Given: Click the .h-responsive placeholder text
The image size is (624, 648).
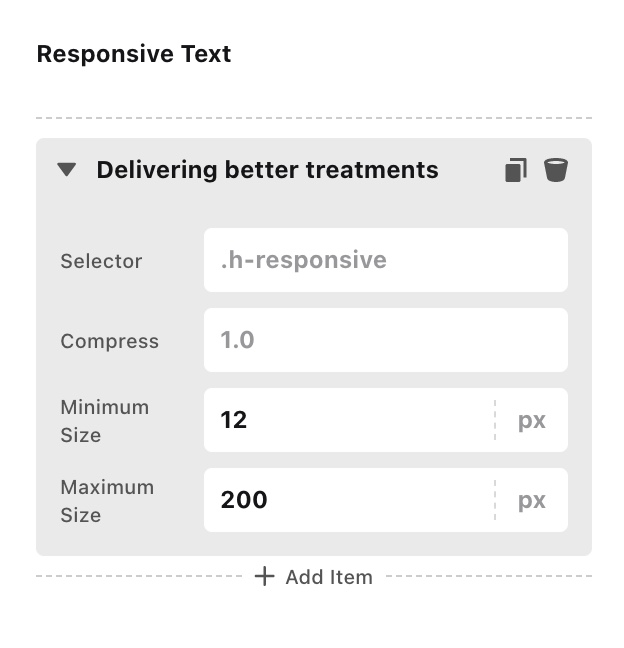Looking at the screenshot, I should click(x=304, y=260).
